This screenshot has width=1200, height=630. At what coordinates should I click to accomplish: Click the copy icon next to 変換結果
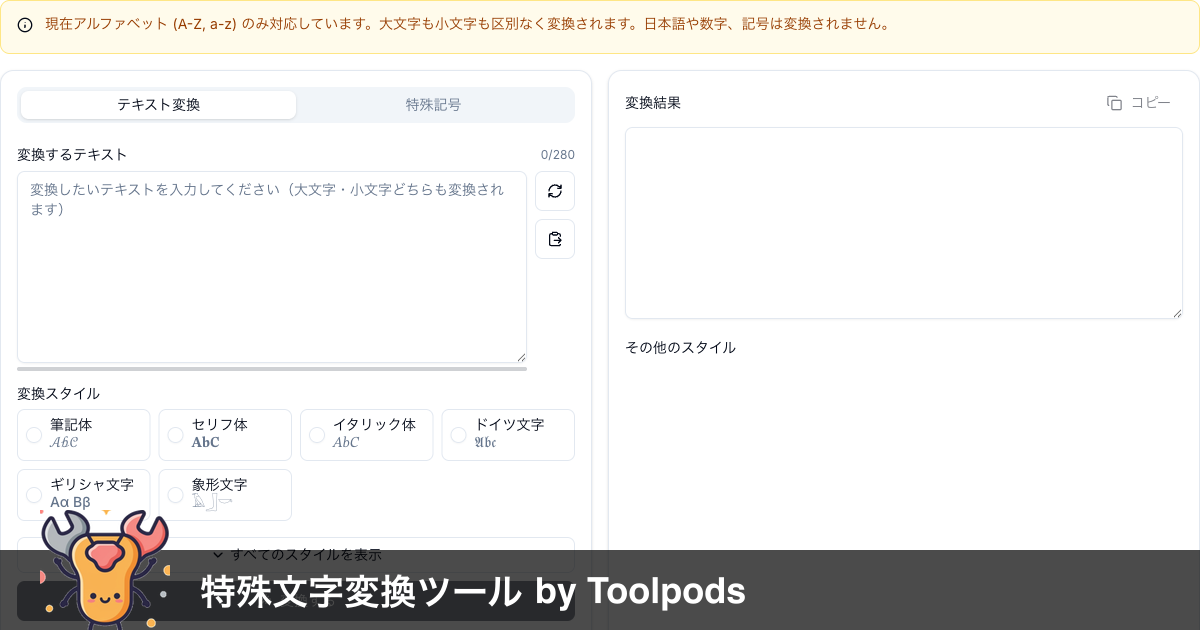coord(1115,102)
